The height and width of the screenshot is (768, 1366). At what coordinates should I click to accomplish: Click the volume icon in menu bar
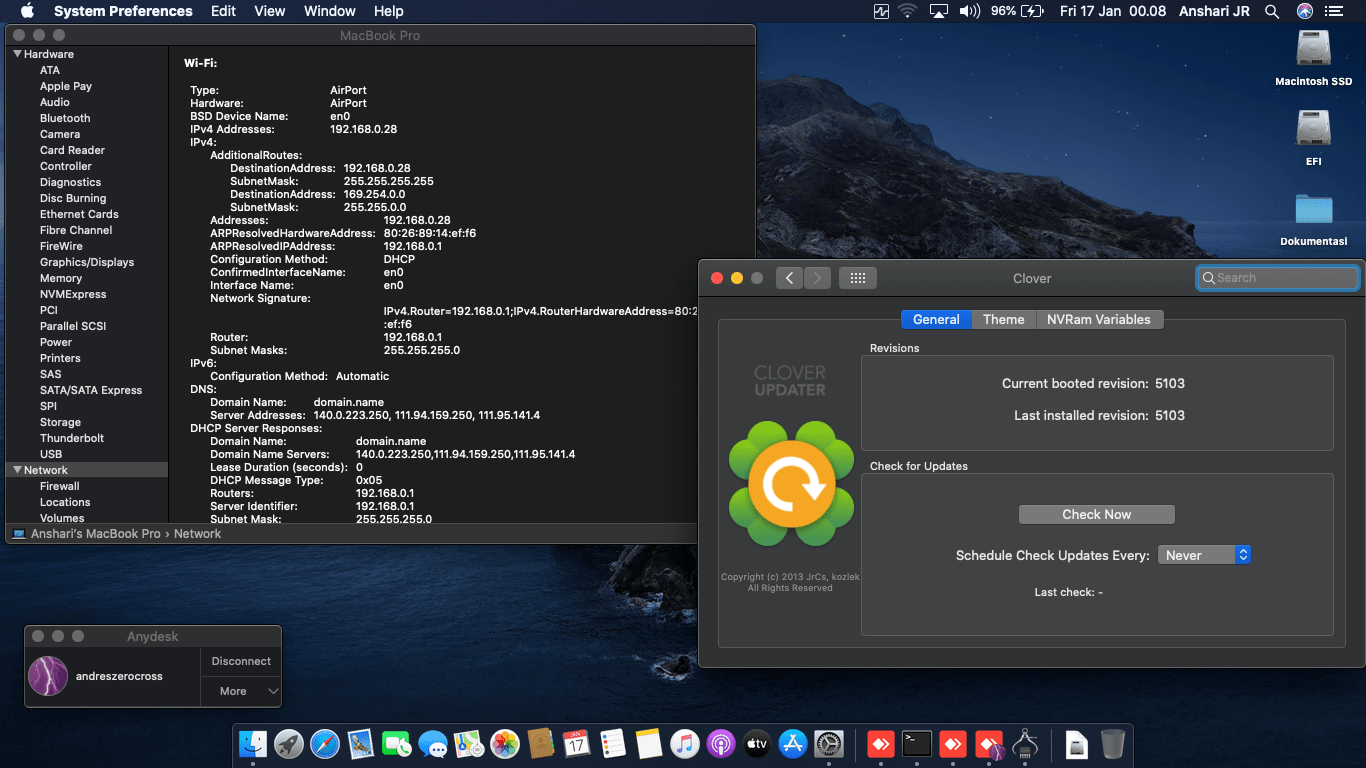pos(969,11)
